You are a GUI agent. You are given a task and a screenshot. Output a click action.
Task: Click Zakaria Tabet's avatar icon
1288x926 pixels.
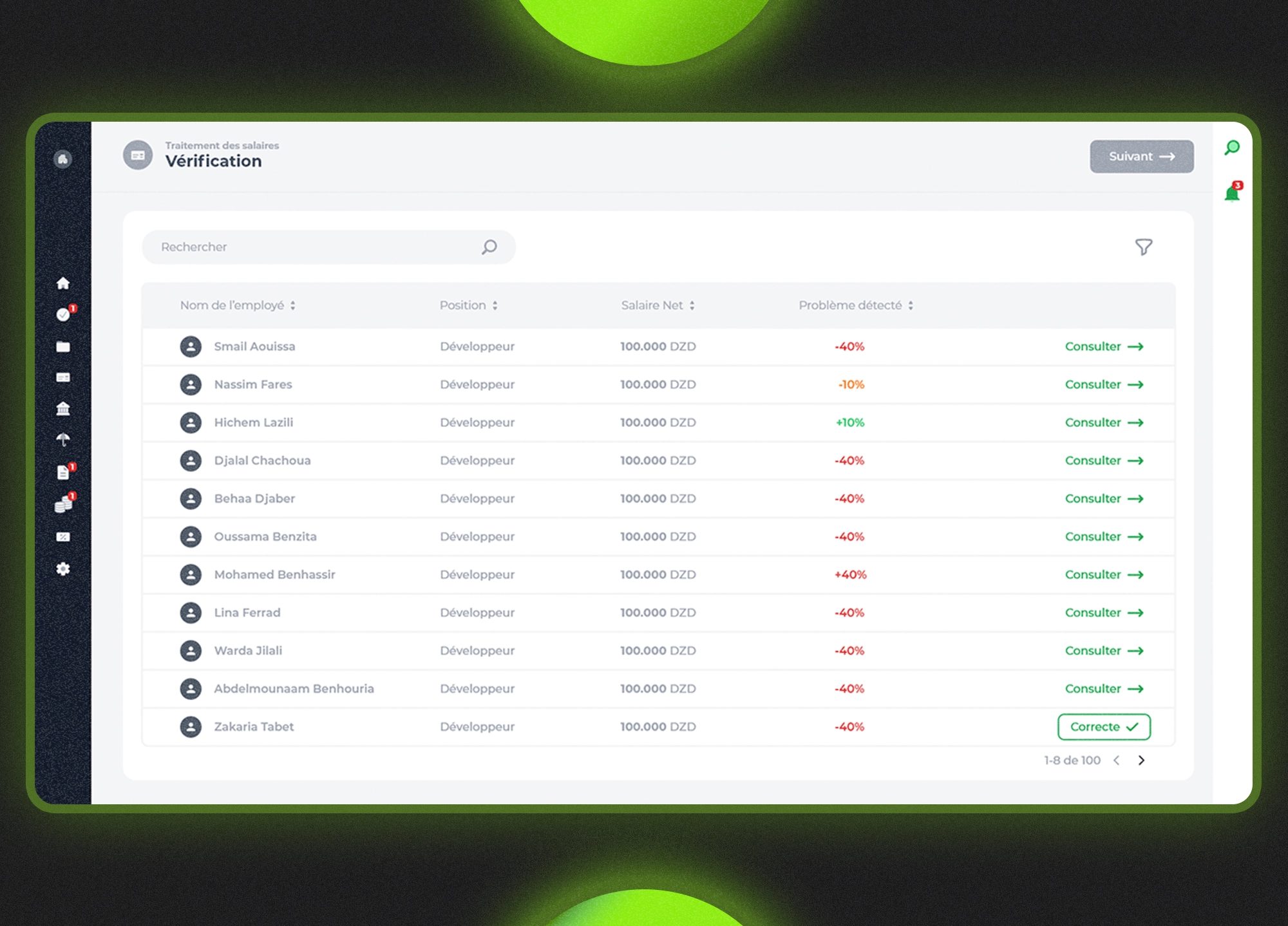[191, 726]
